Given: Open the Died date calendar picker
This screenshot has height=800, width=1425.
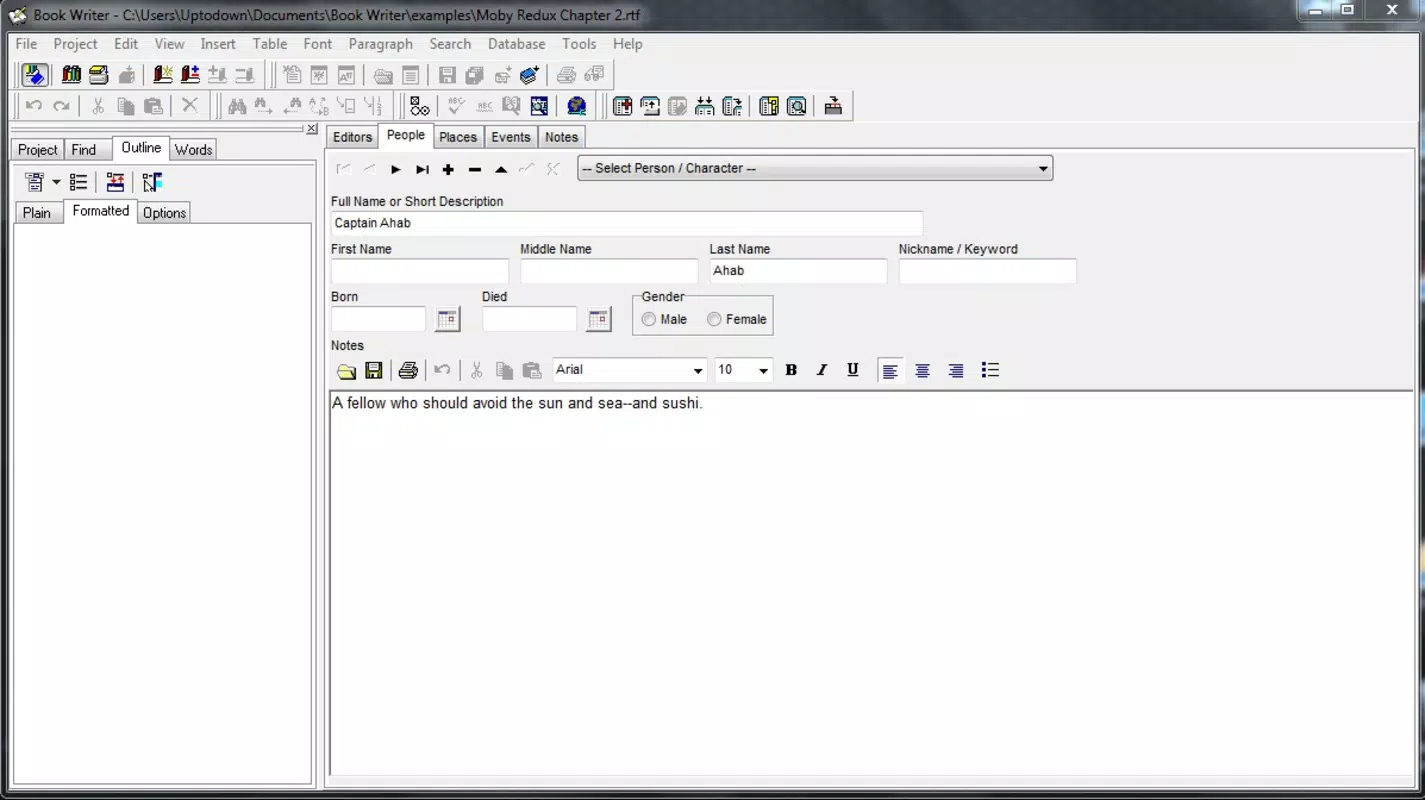Looking at the screenshot, I should coord(599,319).
